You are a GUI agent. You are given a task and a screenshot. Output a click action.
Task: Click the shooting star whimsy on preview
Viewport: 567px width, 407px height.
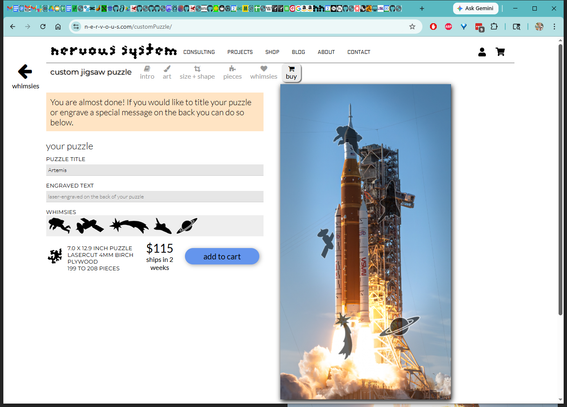(345, 335)
